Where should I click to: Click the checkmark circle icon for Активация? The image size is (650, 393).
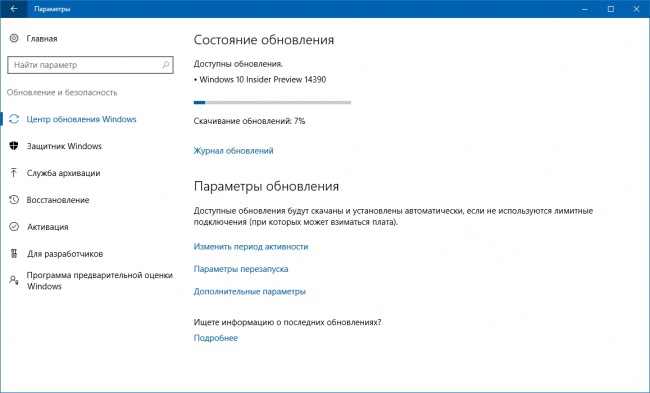14,227
